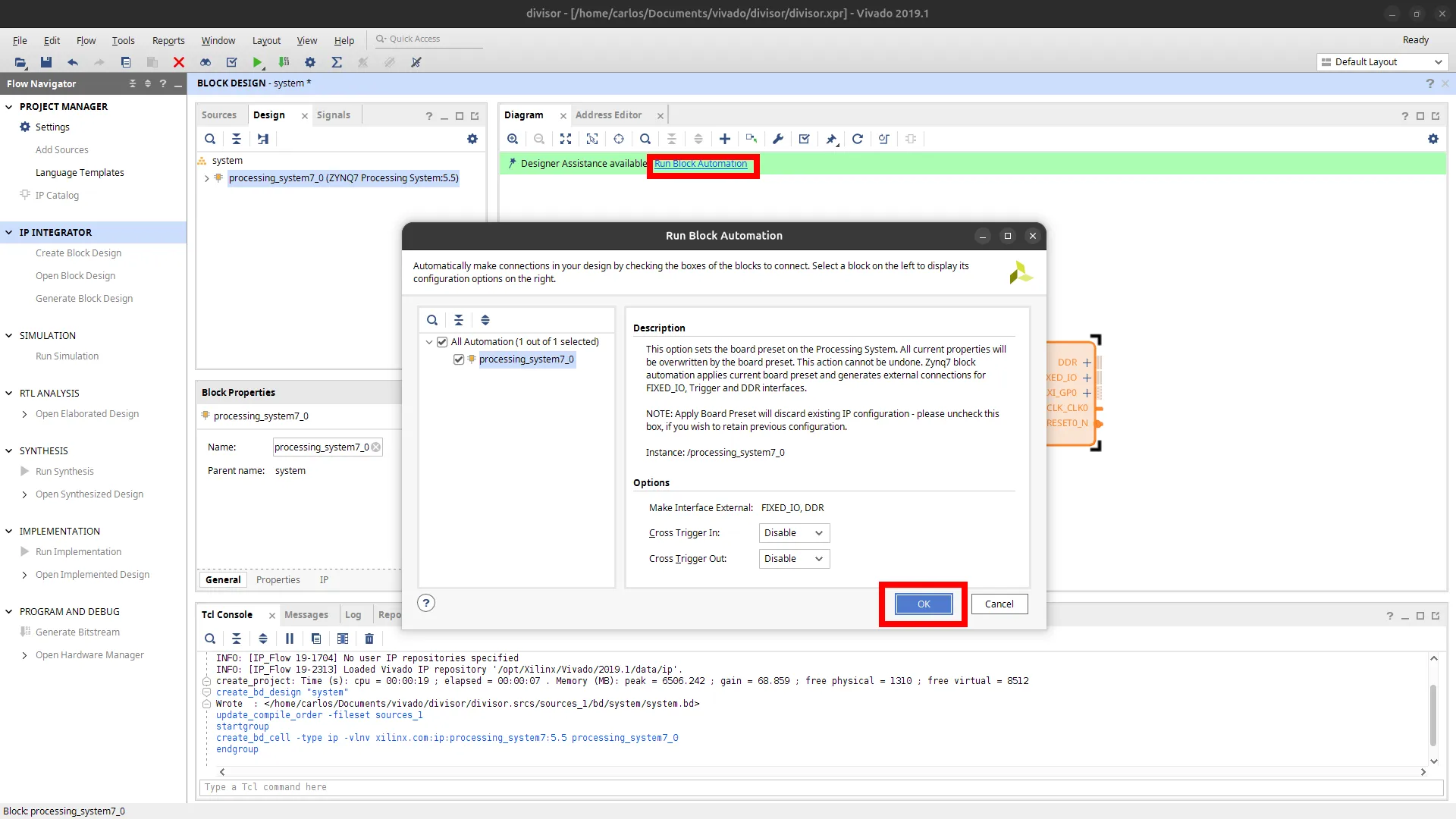Click the green Run play icon in toolbar

tap(257, 62)
